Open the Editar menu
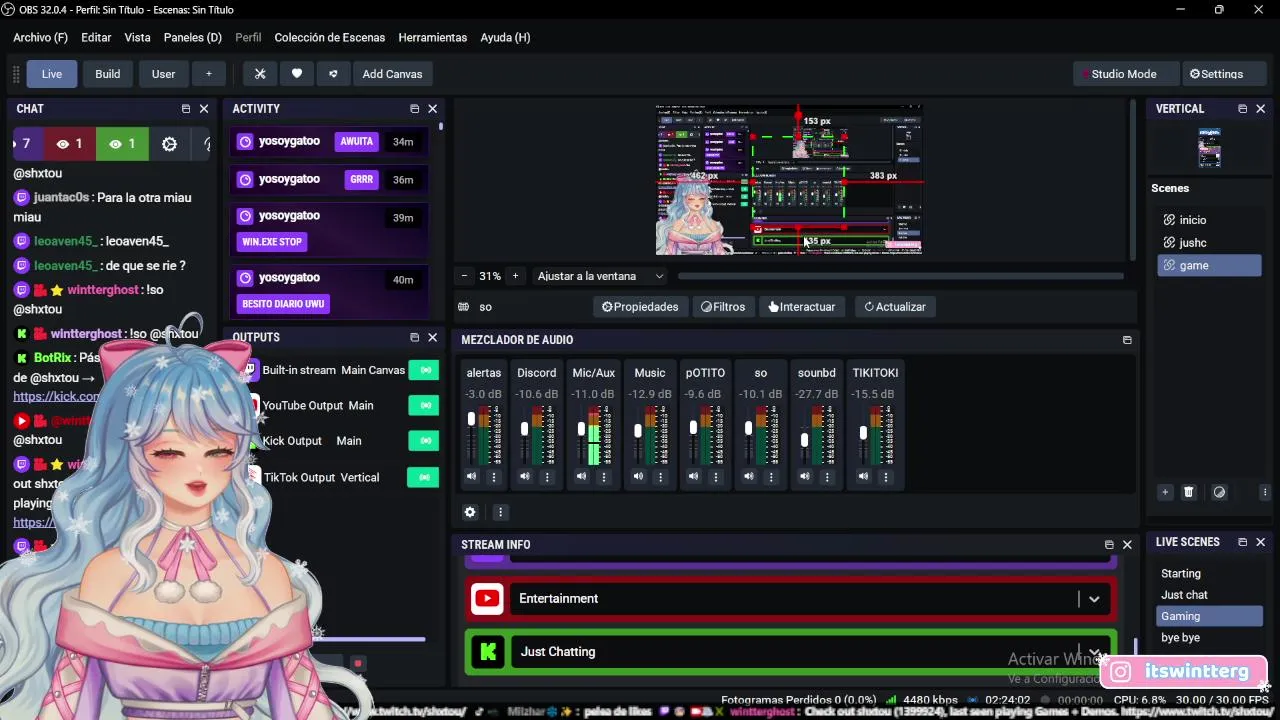Screen dimensions: 1280x720 pyautogui.click(x=96, y=37)
